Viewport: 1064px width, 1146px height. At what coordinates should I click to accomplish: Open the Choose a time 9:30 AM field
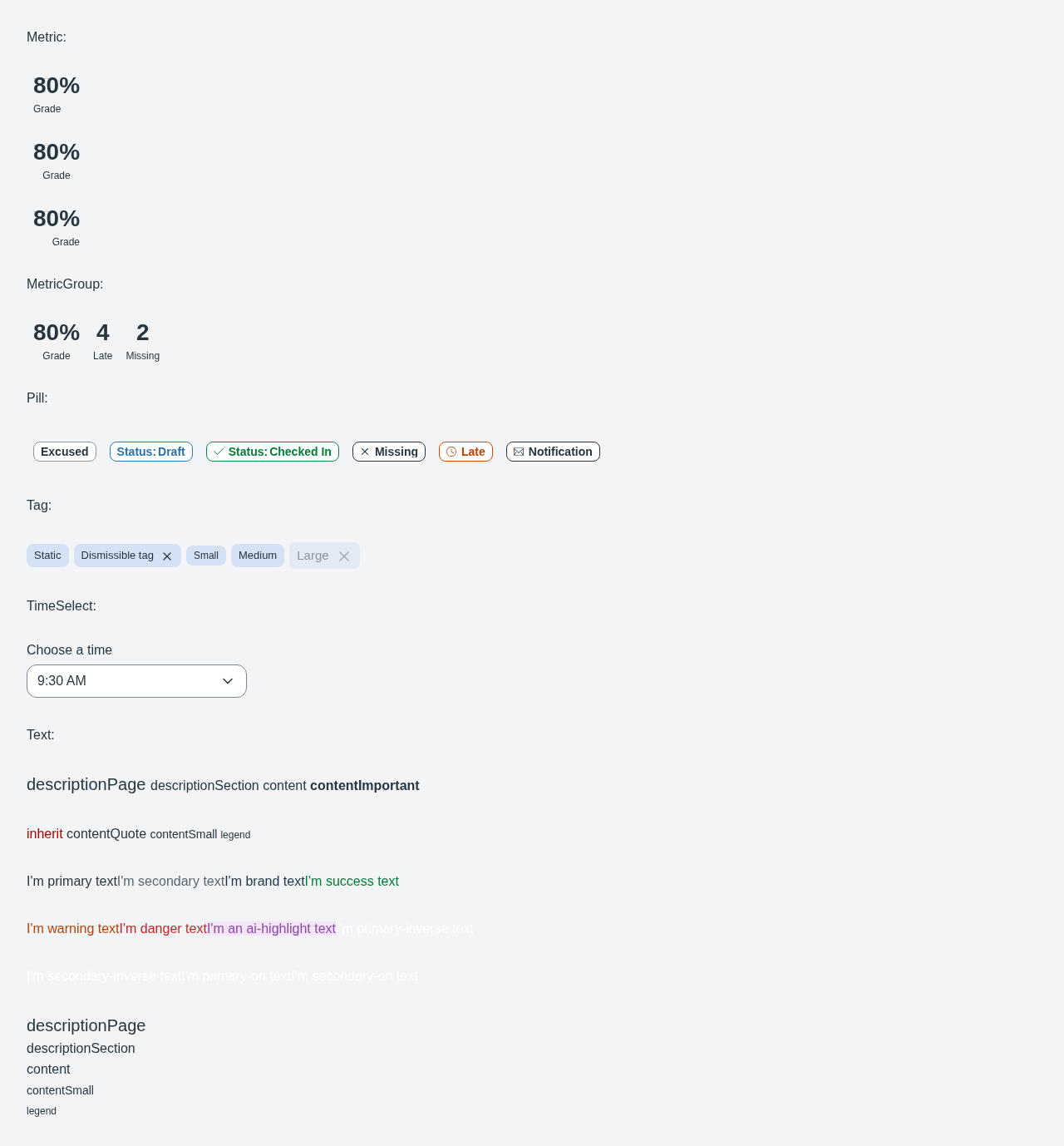136,681
